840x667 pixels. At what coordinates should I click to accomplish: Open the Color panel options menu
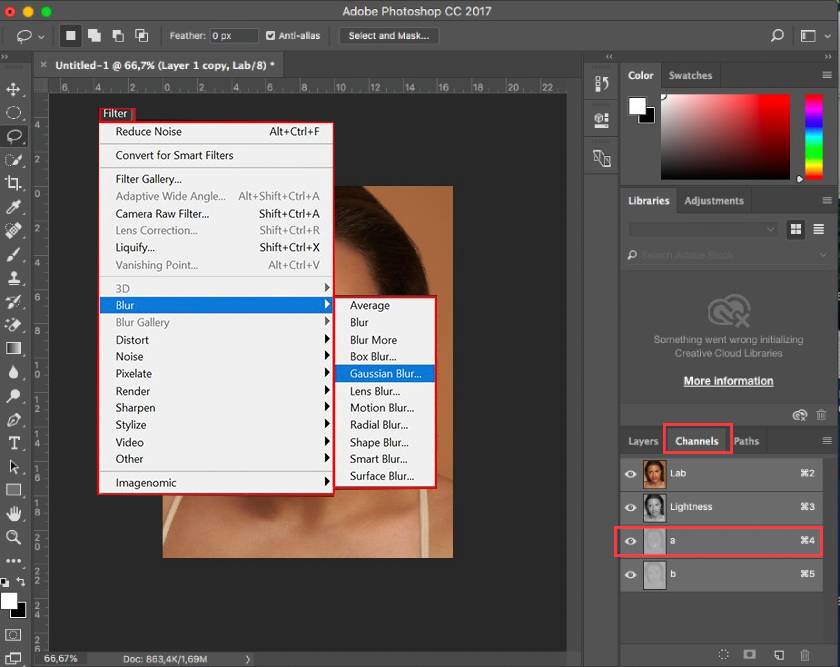click(x=827, y=75)
